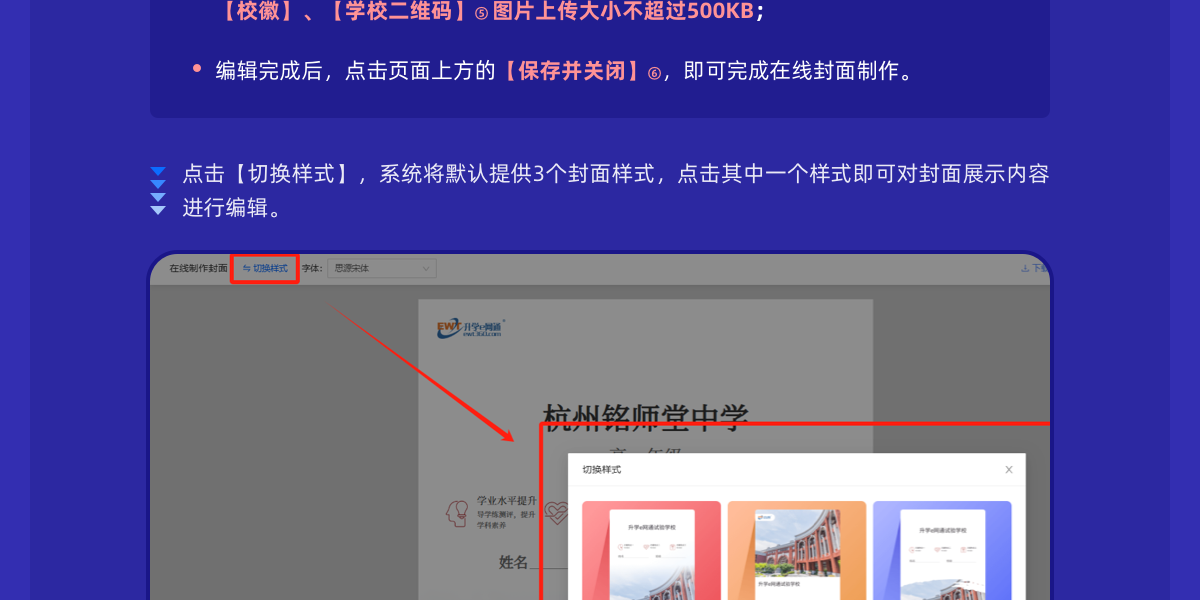Viewport: 1200px width, 600px height.
Task: Click the 【学校二维码】 highlighted text
Action: [400, 12]
